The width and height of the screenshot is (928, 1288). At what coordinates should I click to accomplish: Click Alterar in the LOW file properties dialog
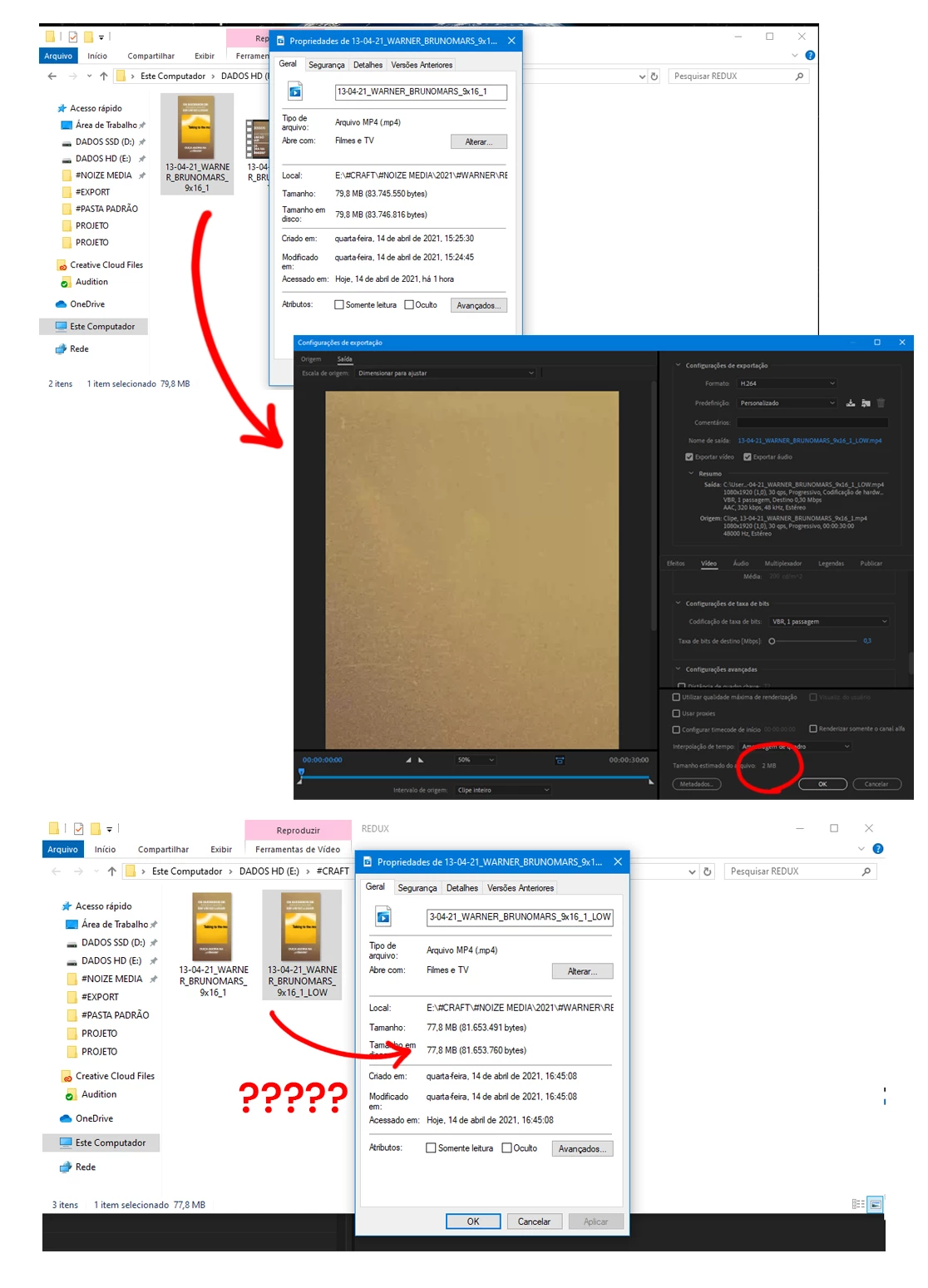(x=582, y=971)
